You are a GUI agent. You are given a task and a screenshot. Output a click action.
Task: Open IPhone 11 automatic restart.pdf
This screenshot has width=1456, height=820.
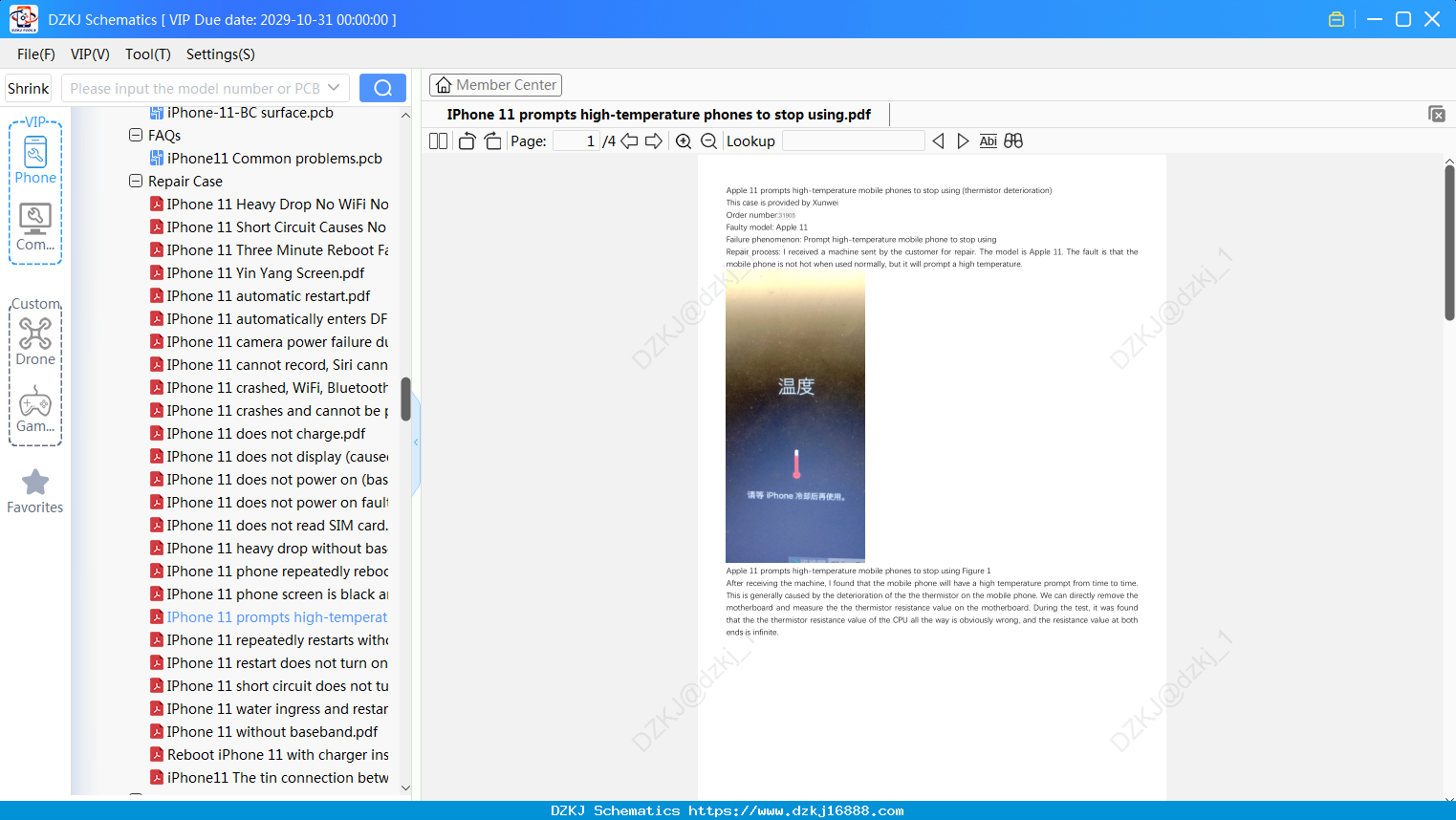(260, 296)
